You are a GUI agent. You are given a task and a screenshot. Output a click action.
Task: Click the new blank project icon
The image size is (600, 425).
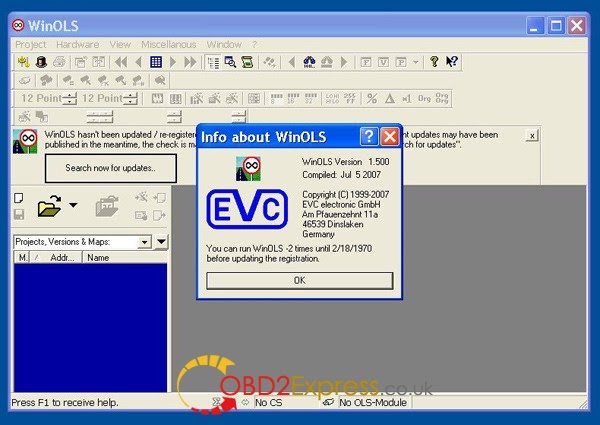coord(18,198)
